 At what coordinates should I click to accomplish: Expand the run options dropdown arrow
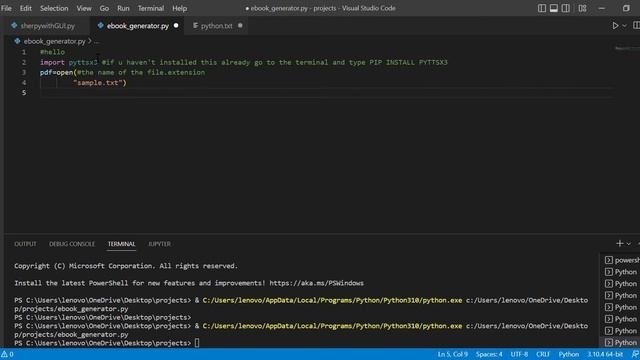click(x=624, y=26)
